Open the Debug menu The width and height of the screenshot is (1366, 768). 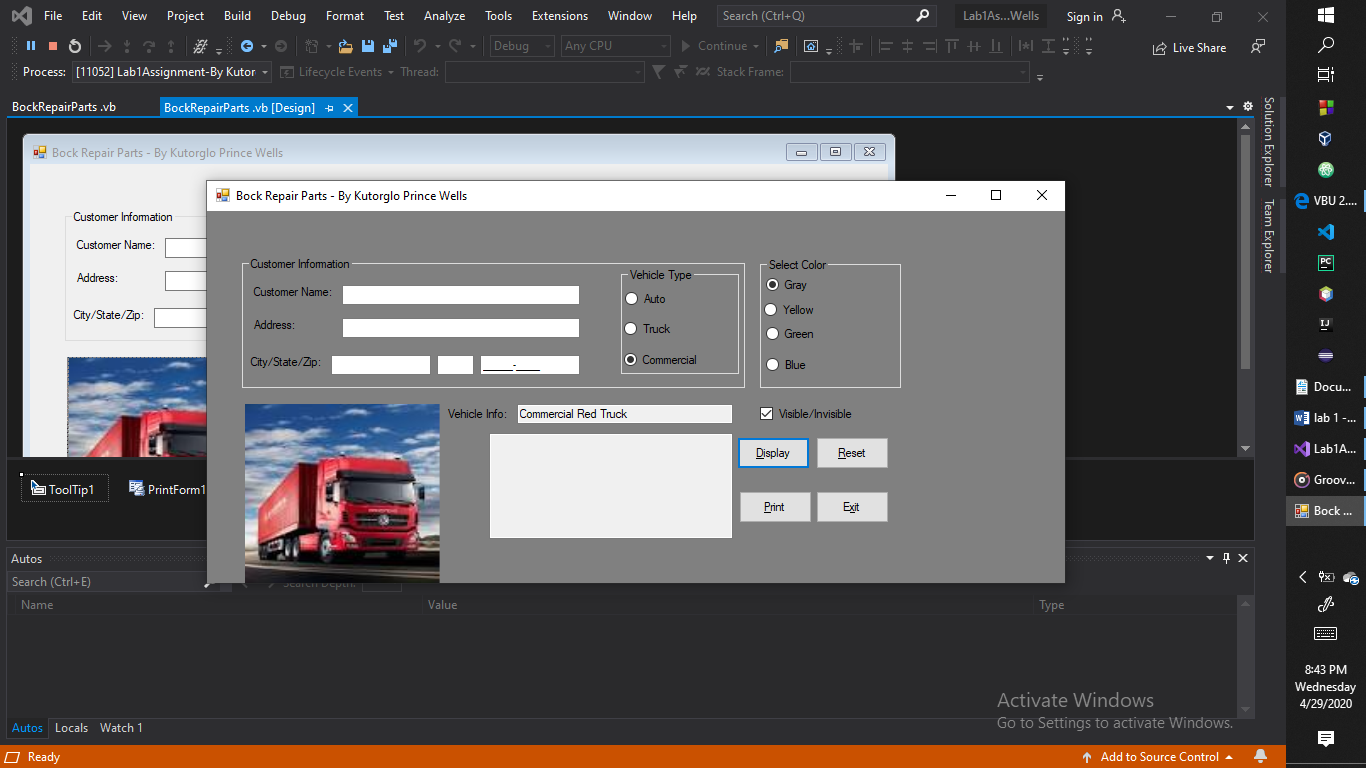289,15
